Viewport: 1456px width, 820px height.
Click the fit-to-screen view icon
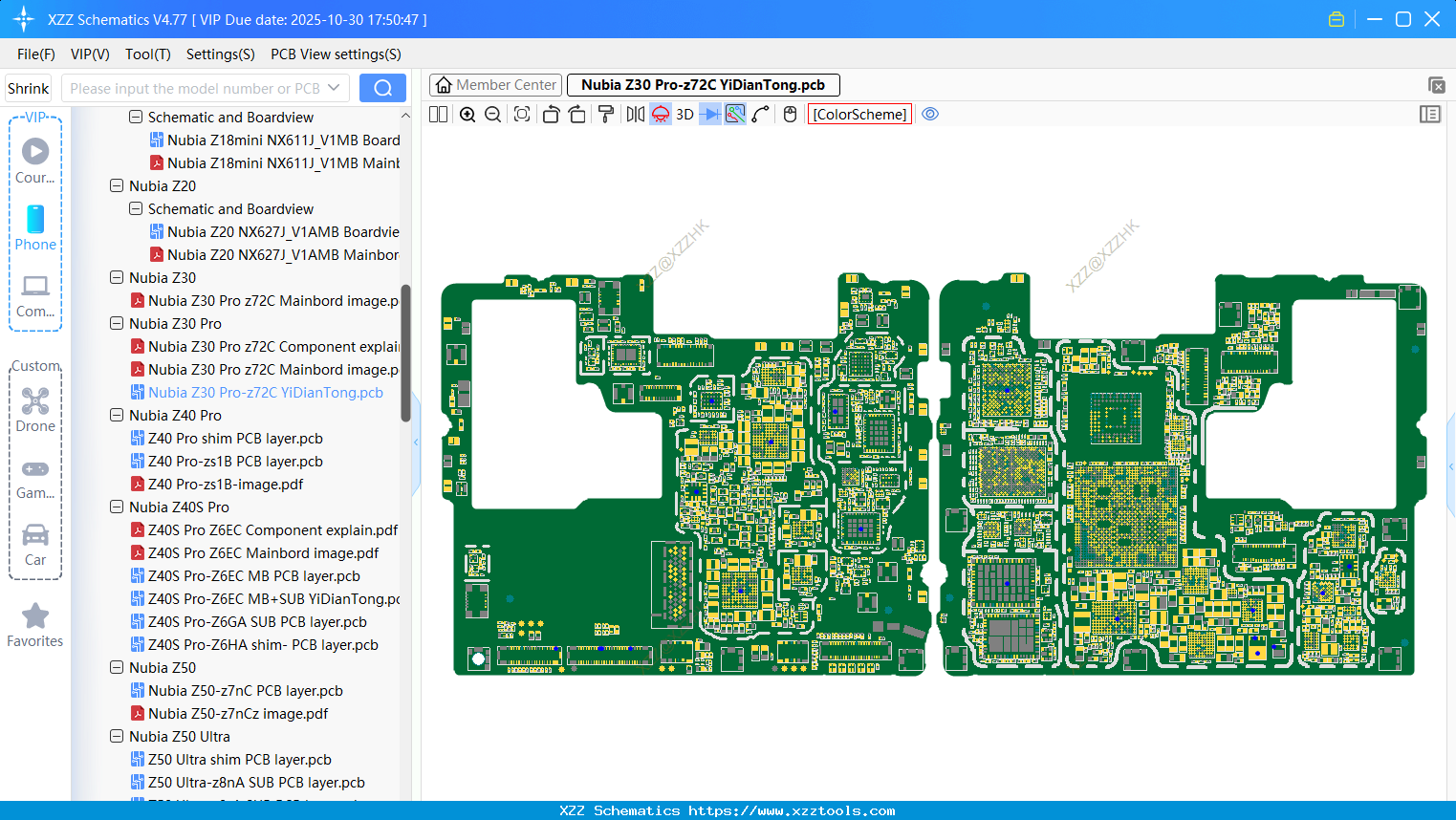coord(522,115)
